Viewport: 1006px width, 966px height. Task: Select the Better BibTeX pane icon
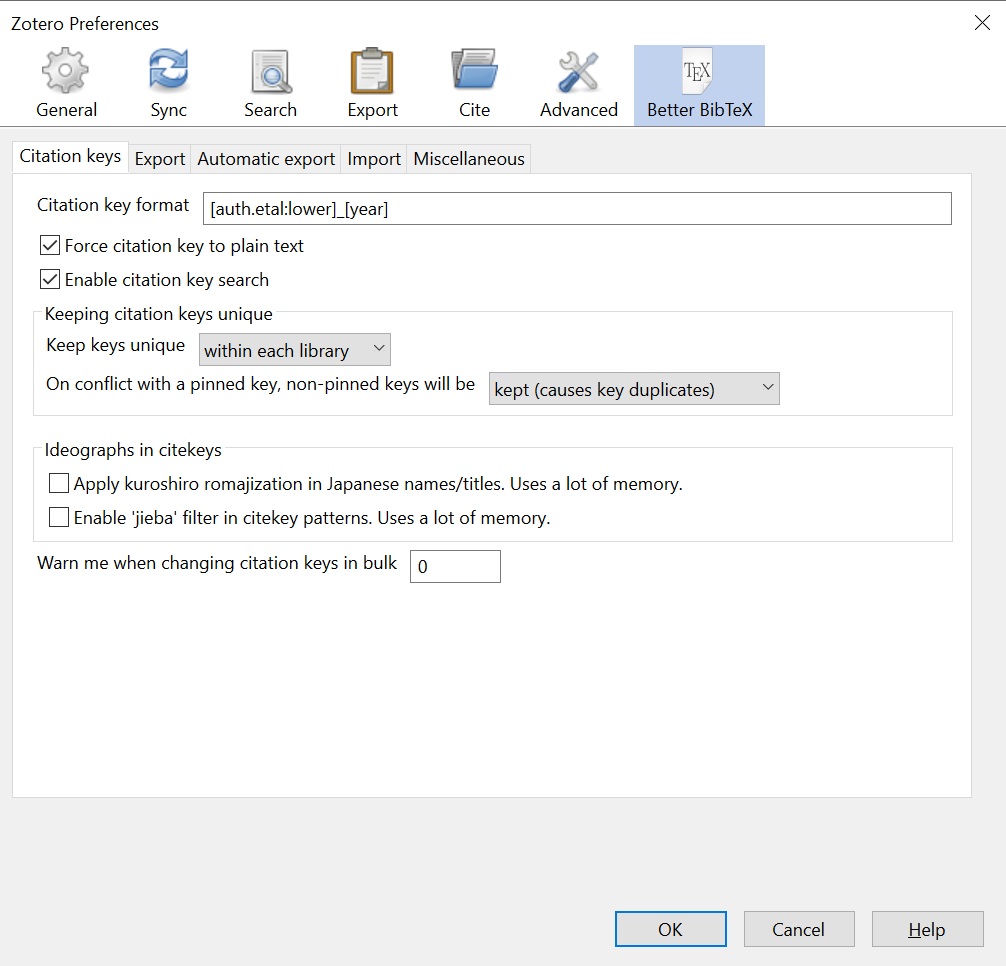[x=699, y=85]
